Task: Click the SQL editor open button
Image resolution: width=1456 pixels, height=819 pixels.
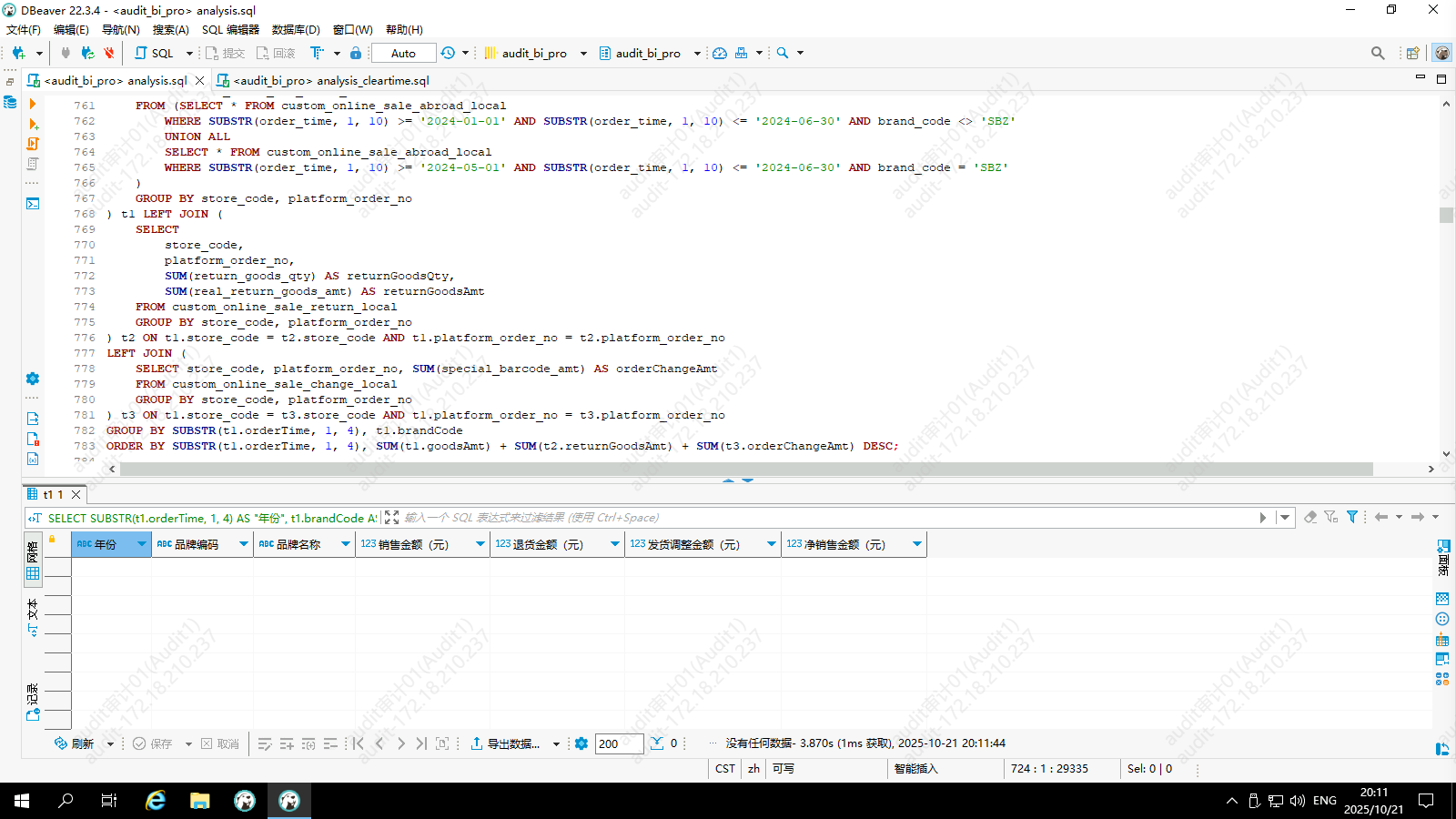Action: 154,53
